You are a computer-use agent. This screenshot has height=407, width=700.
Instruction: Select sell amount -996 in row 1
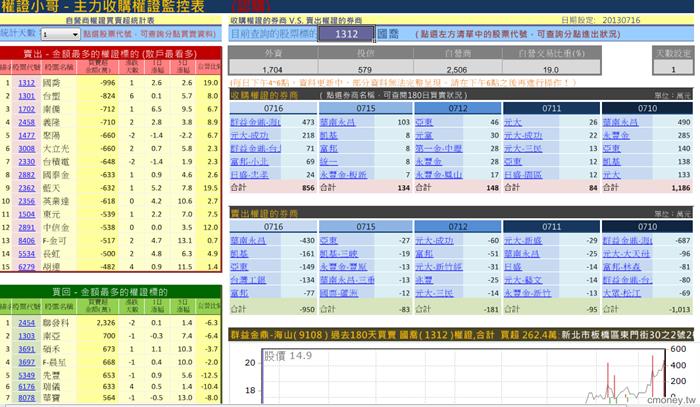coord(108,83)
